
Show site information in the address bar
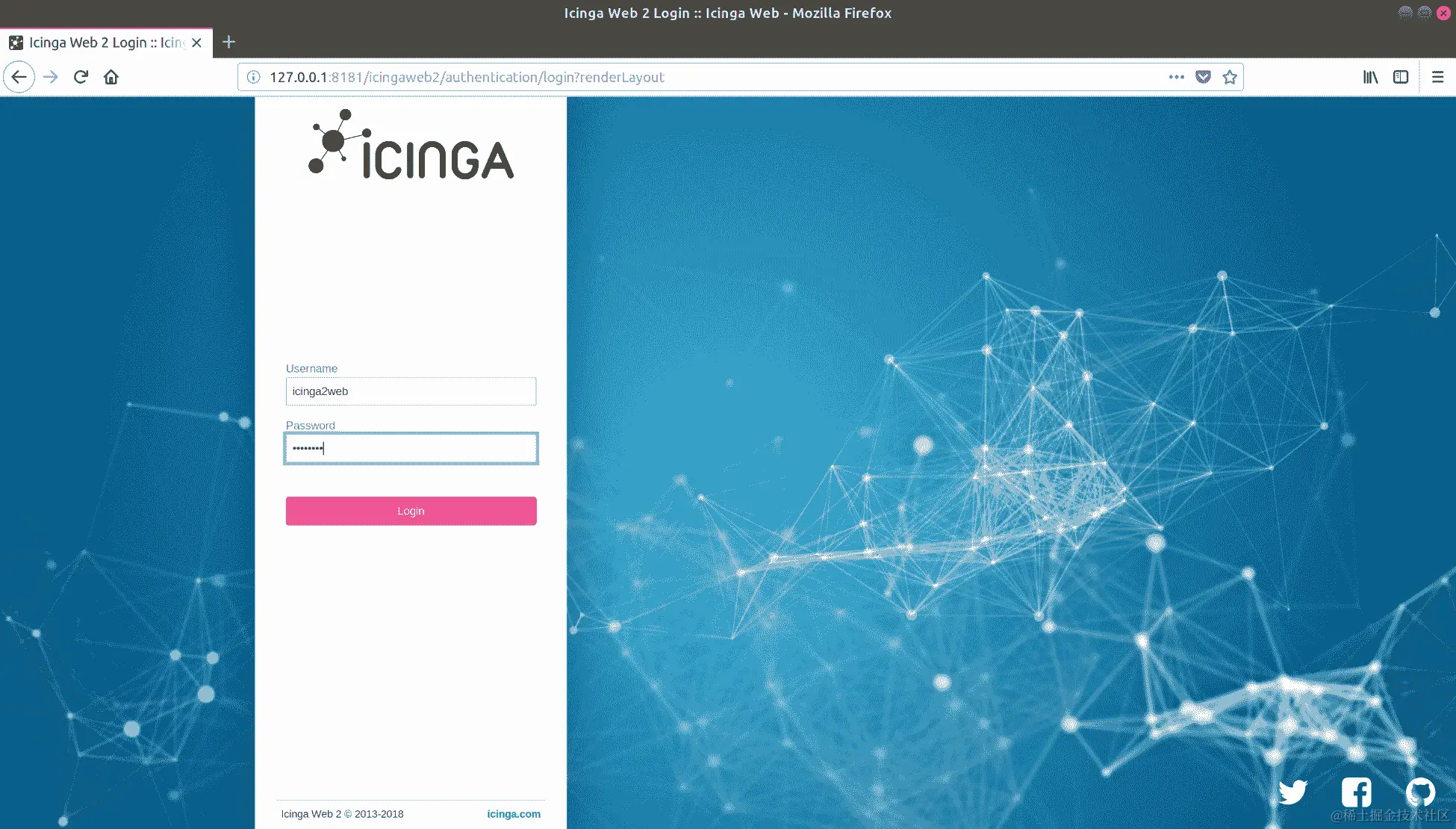(254, 77)
